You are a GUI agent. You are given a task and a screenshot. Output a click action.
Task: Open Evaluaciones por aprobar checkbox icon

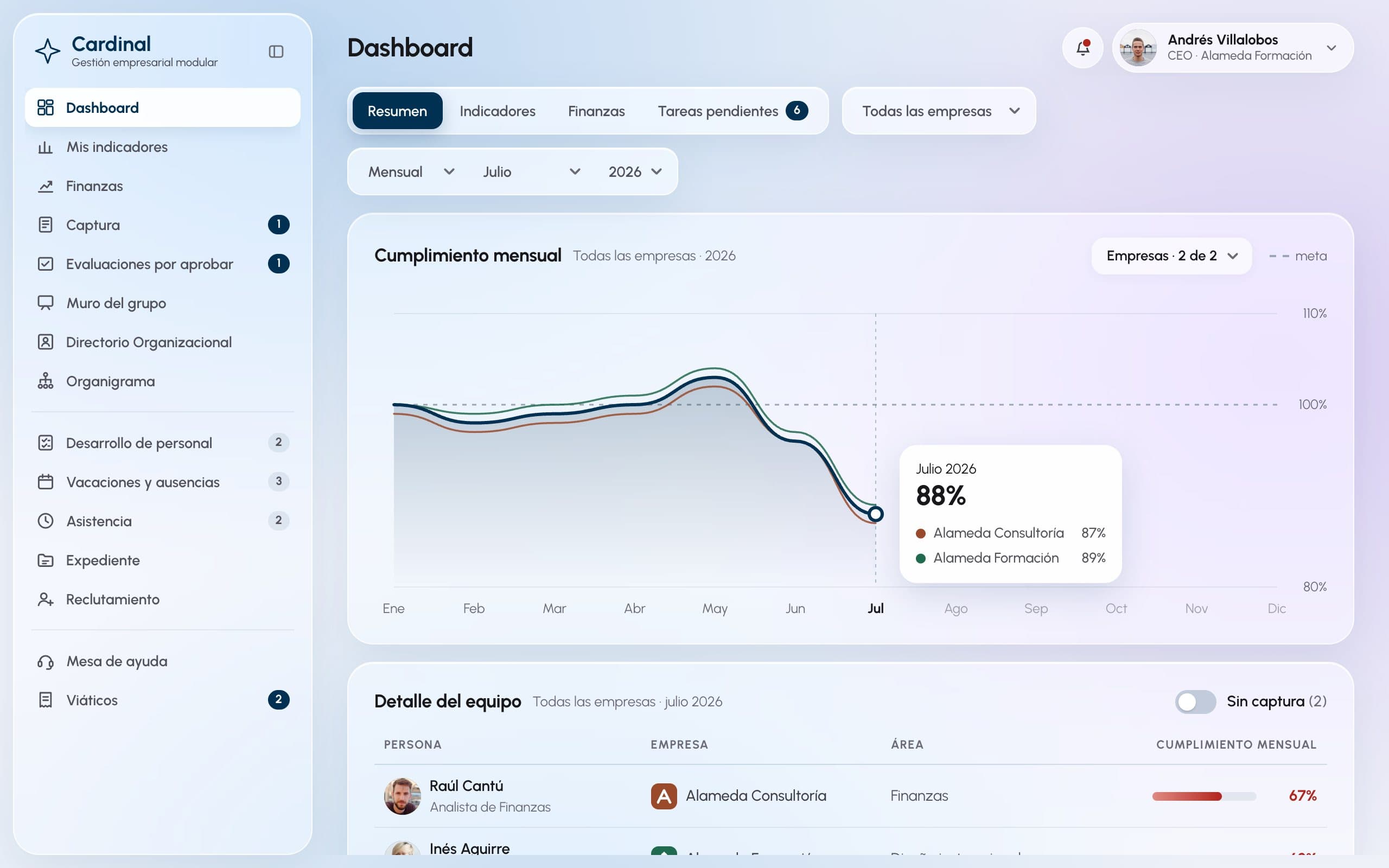coord(46,264)
